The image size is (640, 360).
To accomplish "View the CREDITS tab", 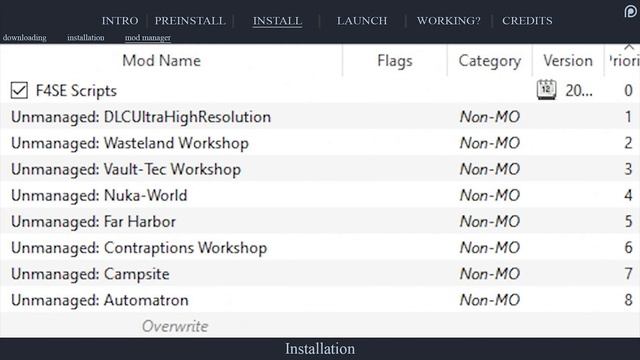I will pyautogui.click(x=527, y=20).
